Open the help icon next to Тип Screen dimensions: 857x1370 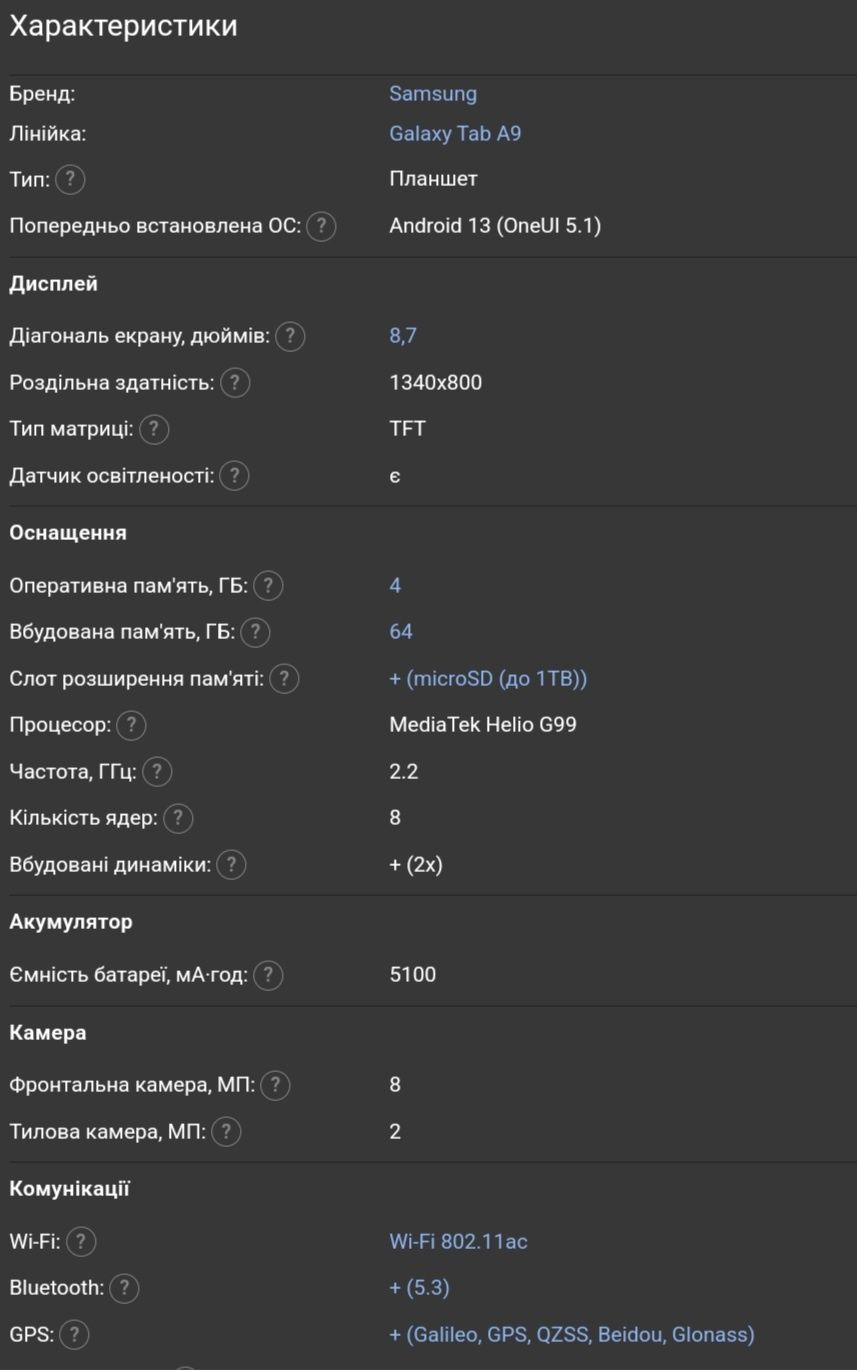tap(70, 180)
